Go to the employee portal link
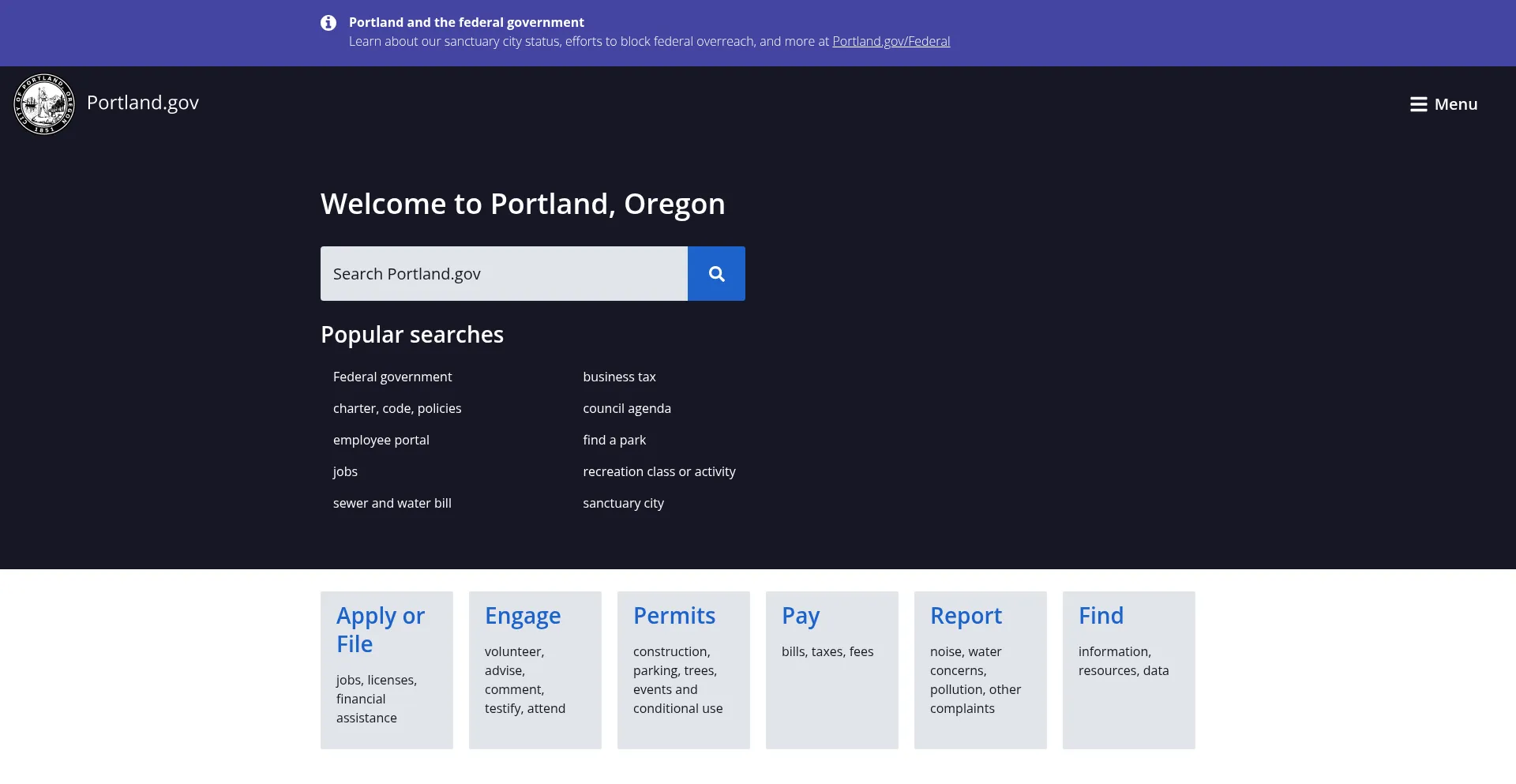Screen dimensions: 1516x784 coord(381,441)
